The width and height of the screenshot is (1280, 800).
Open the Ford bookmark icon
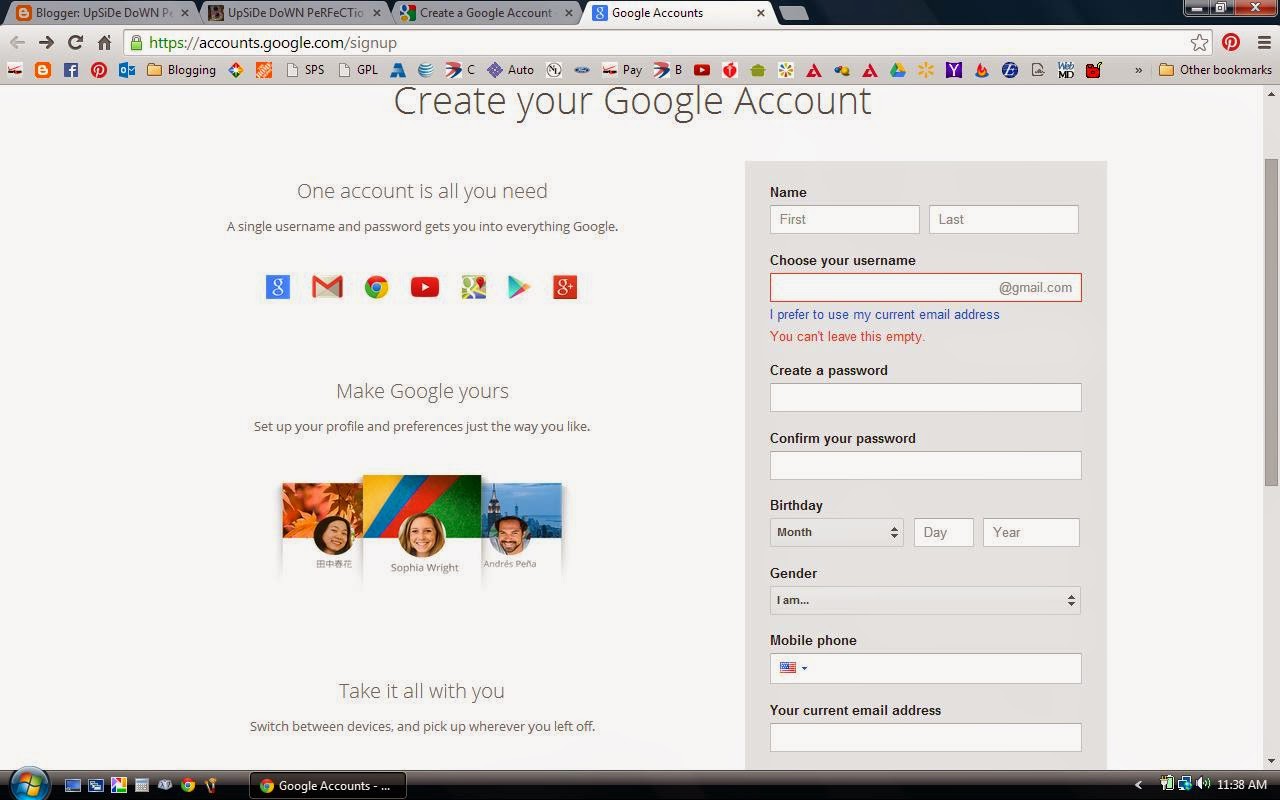(x=582, y=70)
